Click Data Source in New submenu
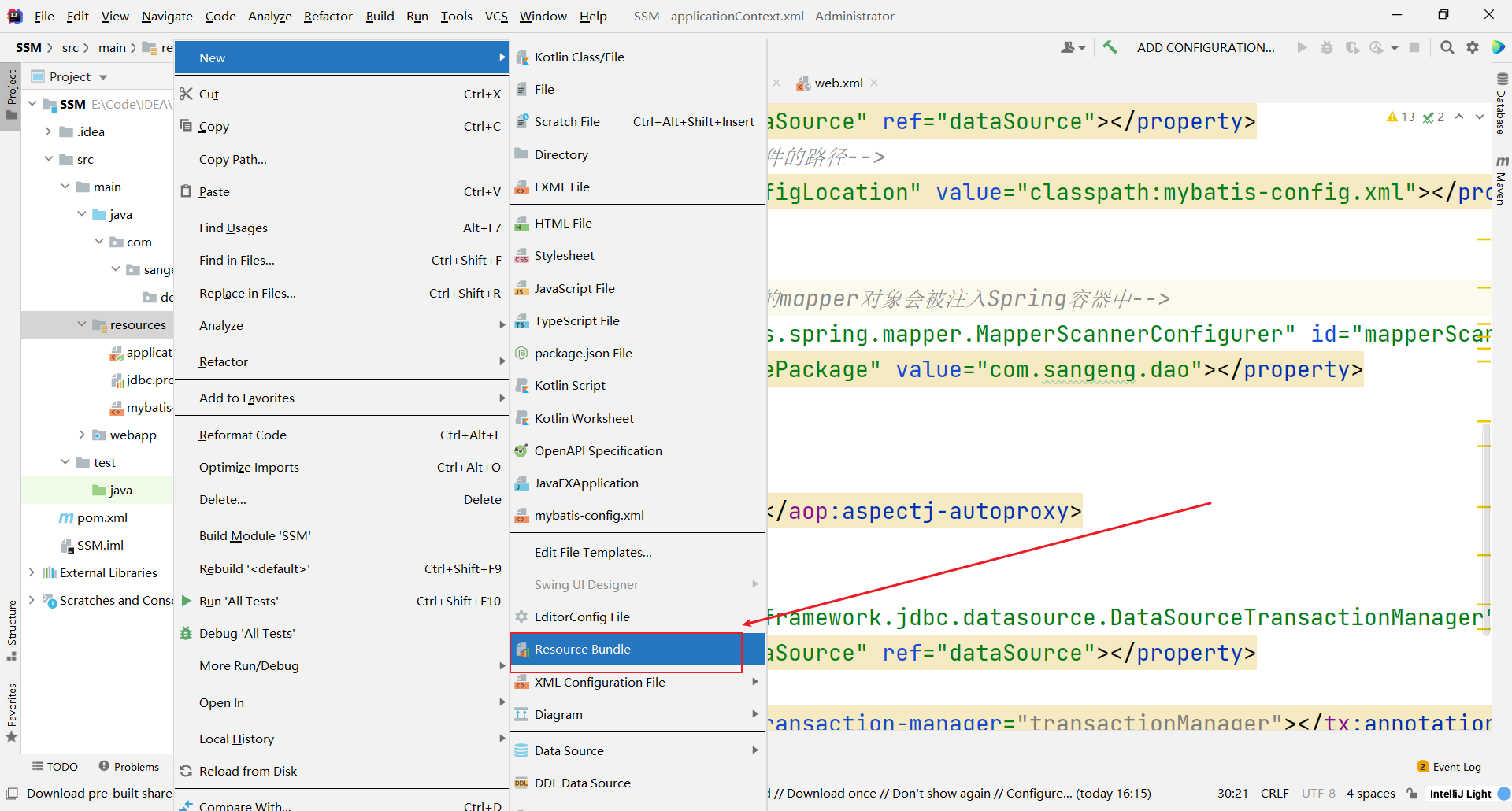 click(638, 750)
